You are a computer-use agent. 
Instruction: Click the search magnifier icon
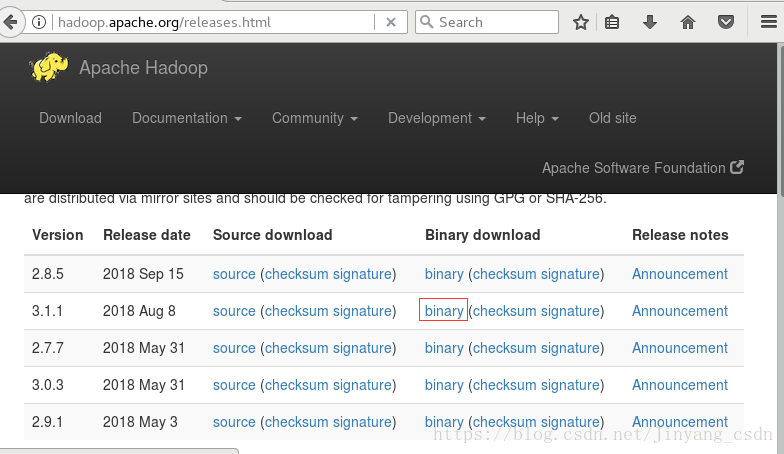pos(426,22)
